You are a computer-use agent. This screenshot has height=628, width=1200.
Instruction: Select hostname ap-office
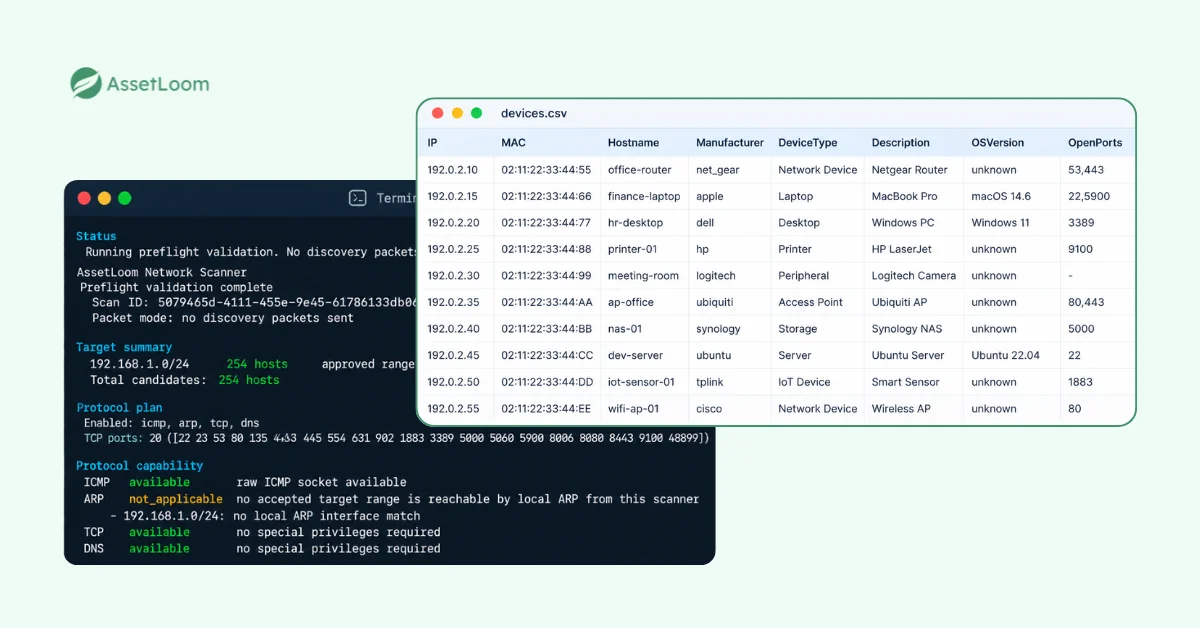(x=630, y=302)
